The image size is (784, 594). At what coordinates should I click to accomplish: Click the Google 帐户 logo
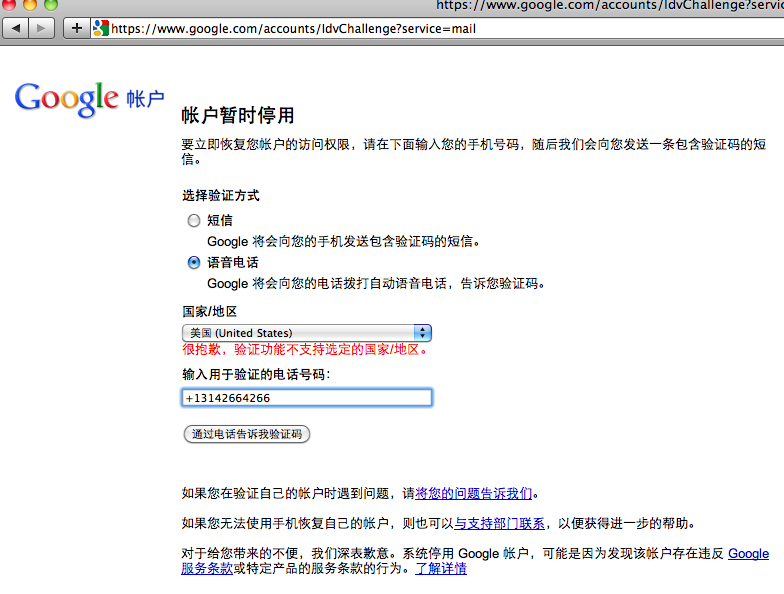pyautogui.click(x=90, y=99)
